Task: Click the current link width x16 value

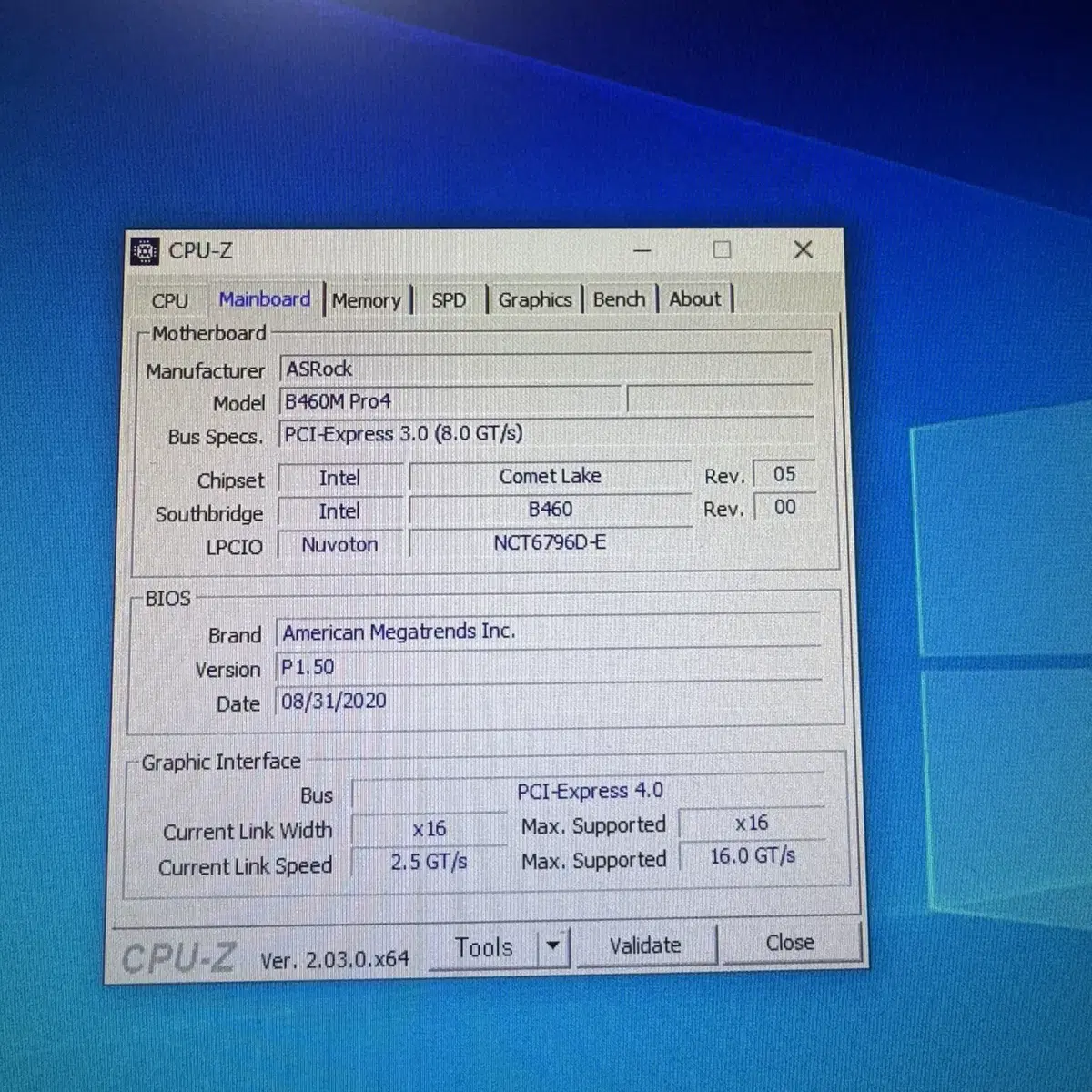Action: click(429, 829)
